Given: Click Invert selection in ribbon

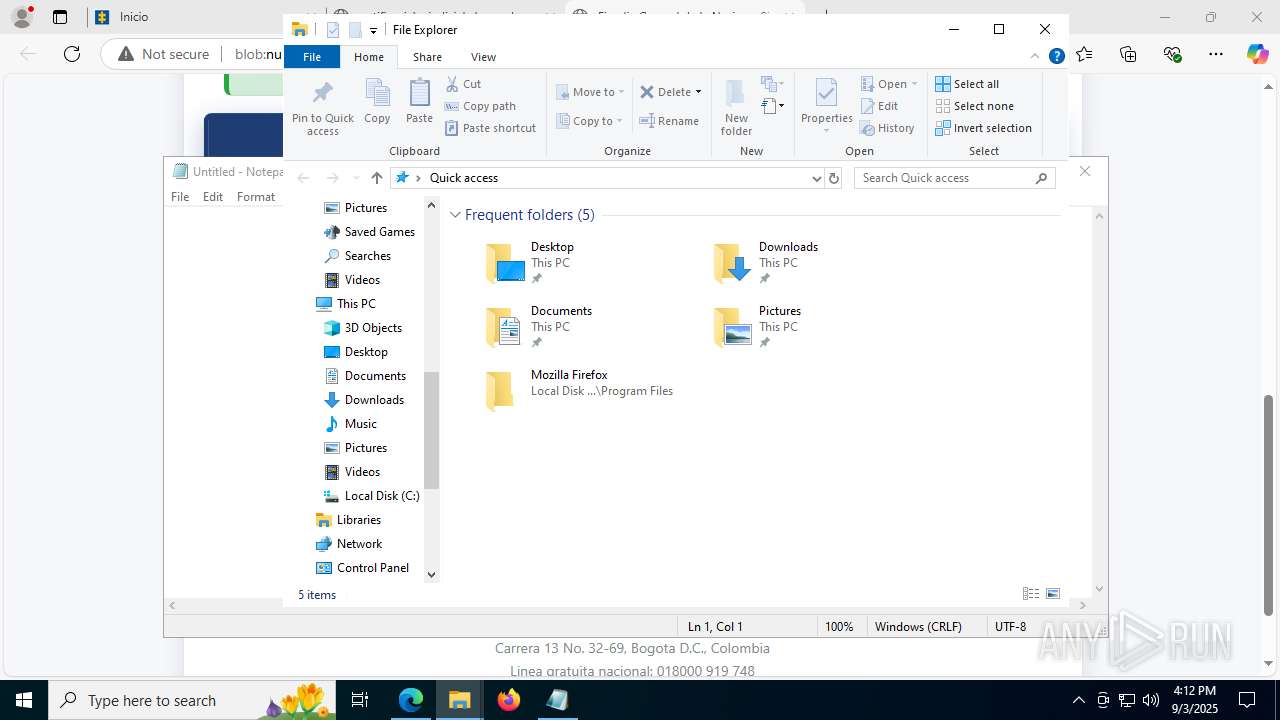Looking at the screenshot, I should (x=983, y=128).
